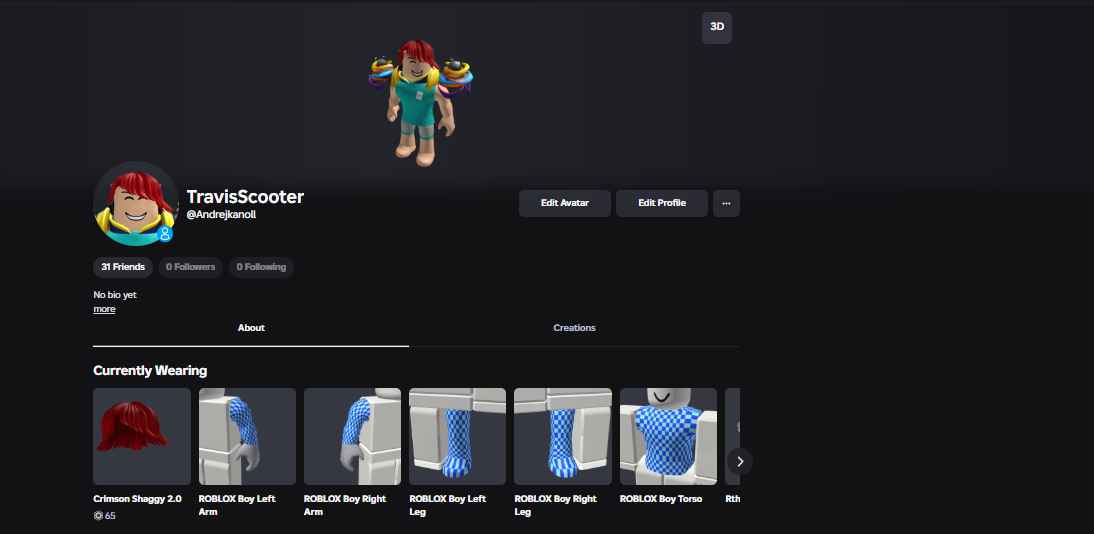Click the Currently Wearing heading
This screenshot has width=1094, height=534.
150,371
